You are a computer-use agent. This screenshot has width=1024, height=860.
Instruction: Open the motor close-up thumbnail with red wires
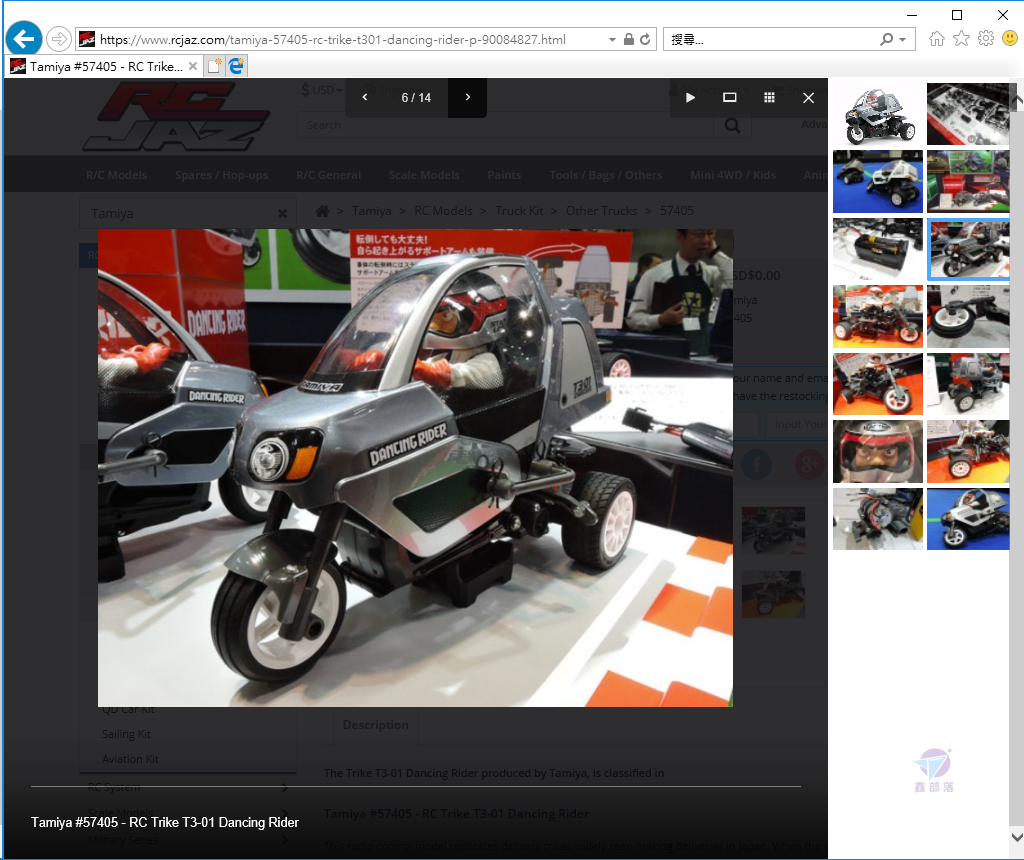[878, 518]
